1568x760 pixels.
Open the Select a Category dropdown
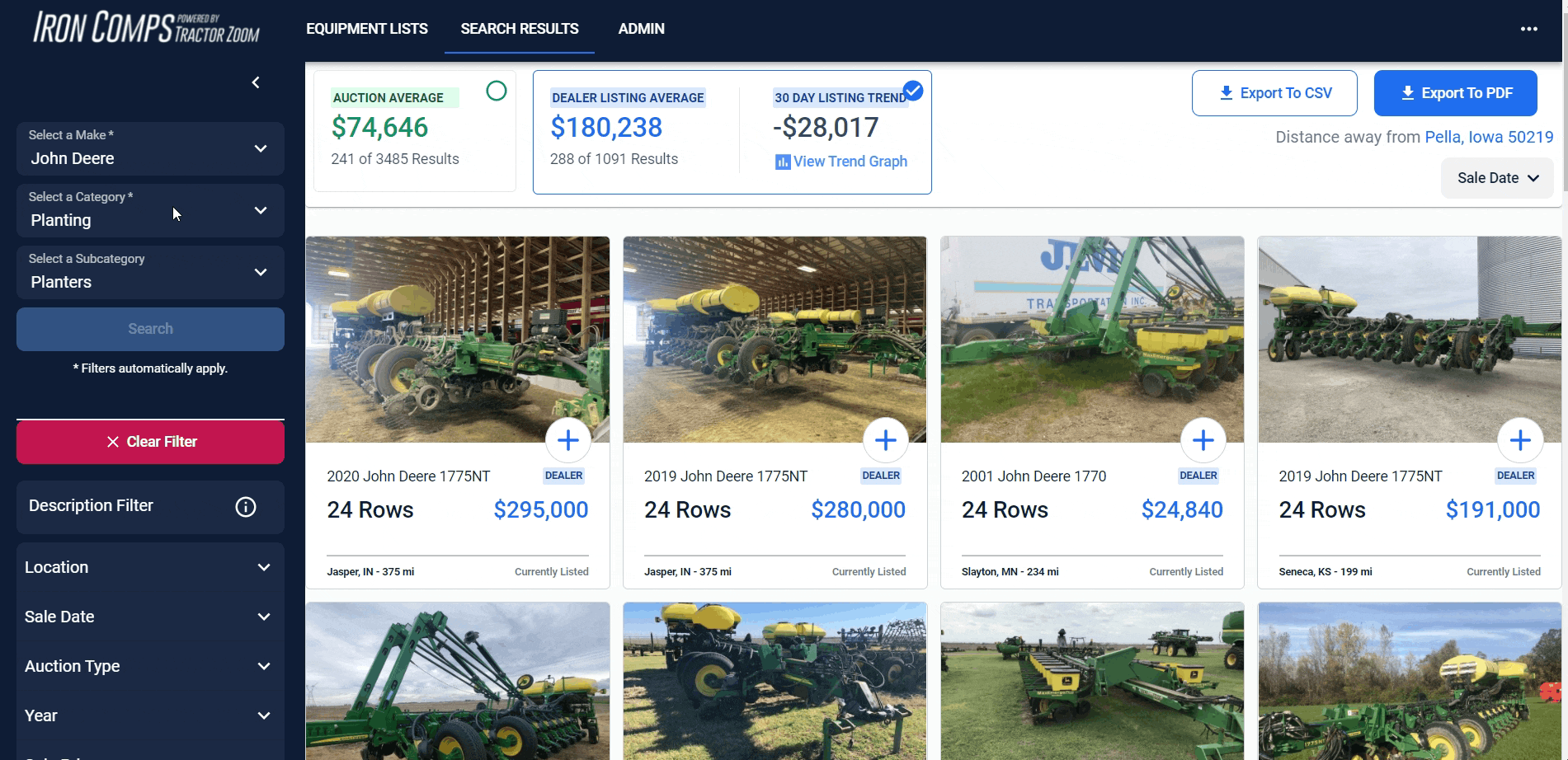(x=150, y=211)
